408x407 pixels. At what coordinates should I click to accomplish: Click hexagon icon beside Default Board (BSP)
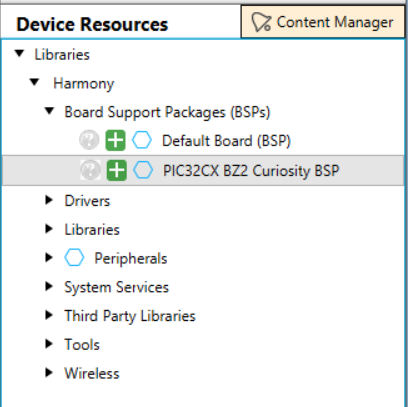[142, 140]
